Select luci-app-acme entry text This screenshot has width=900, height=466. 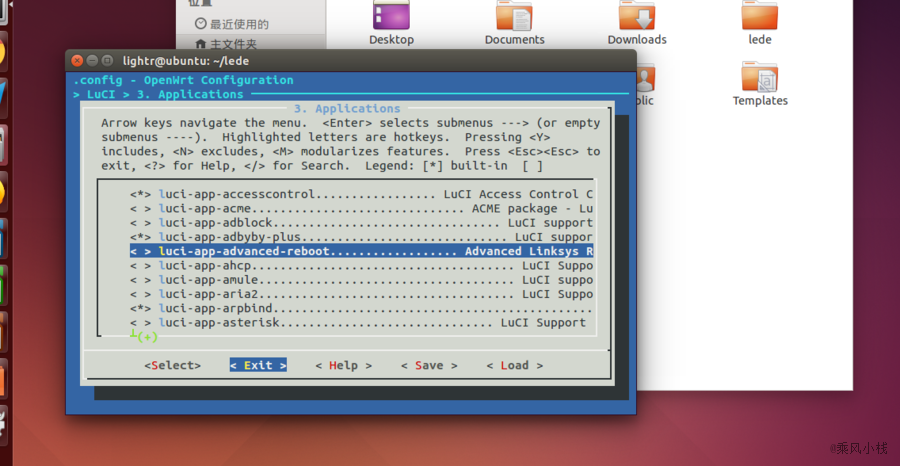(205, 209)
